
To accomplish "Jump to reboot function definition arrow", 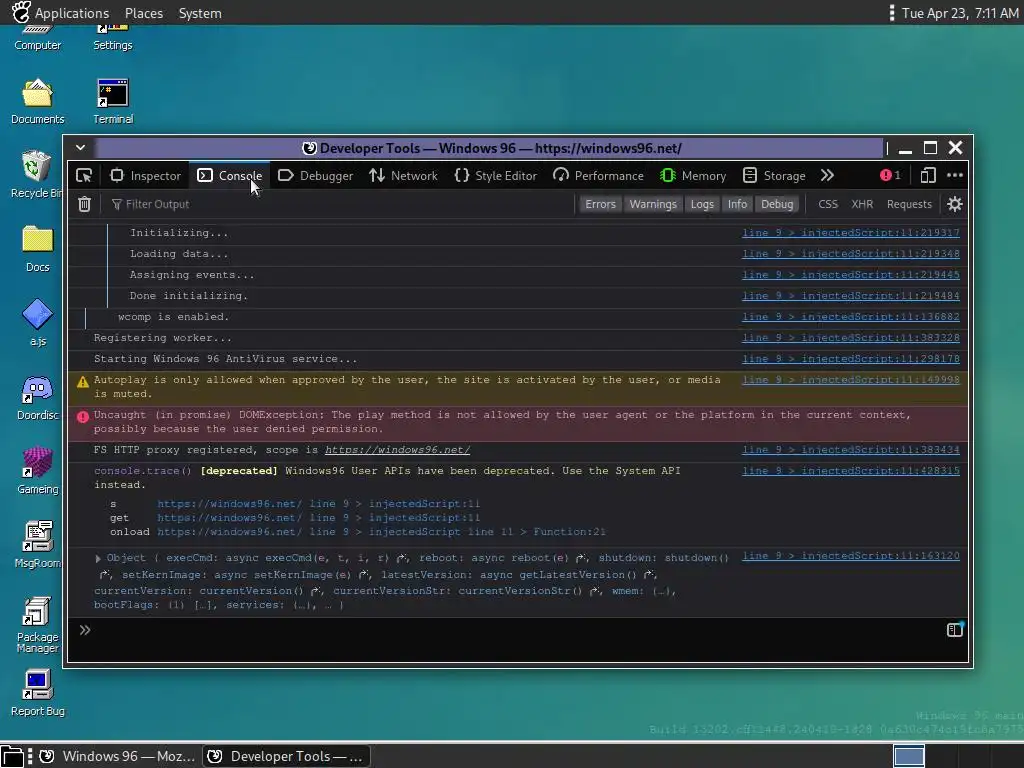I will tap(581, 558).
